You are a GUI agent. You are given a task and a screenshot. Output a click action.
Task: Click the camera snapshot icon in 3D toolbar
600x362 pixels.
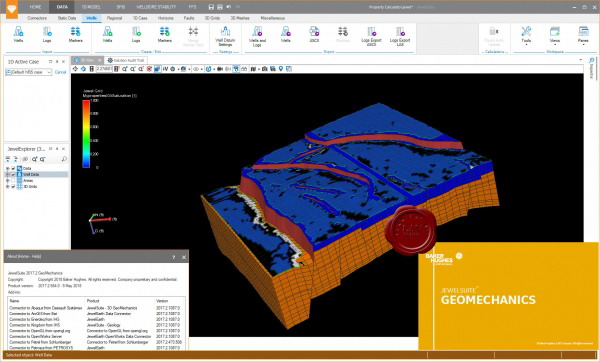[264, 69]
